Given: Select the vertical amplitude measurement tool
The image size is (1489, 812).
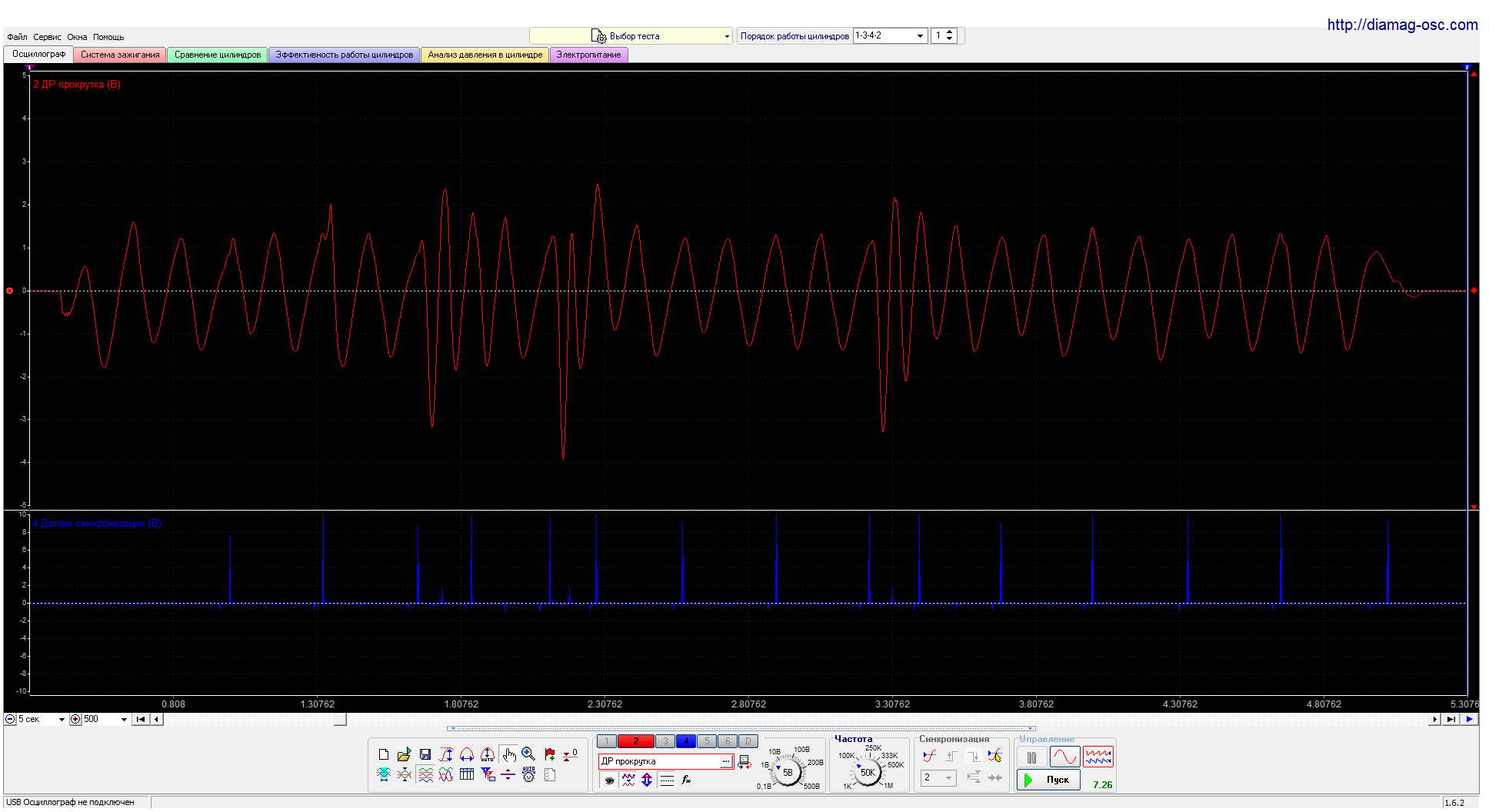Looking at the screenshot, I should [446, 755].
